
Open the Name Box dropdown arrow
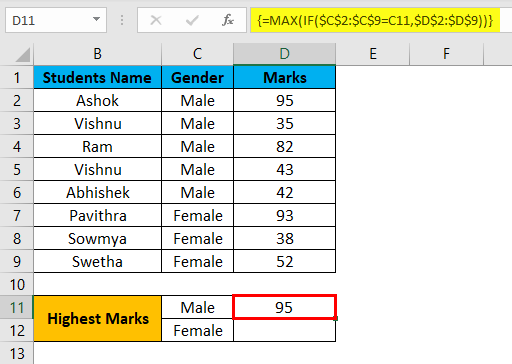(96, 20)
